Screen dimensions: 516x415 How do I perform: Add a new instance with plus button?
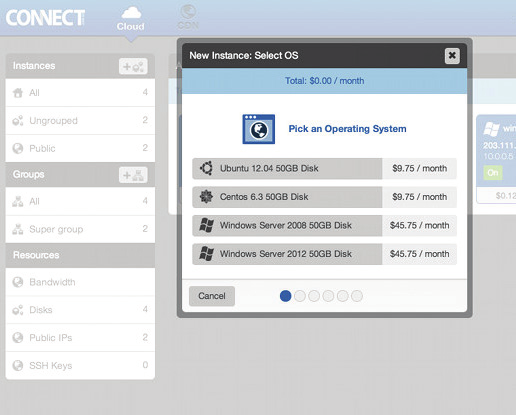pos(133,66)
